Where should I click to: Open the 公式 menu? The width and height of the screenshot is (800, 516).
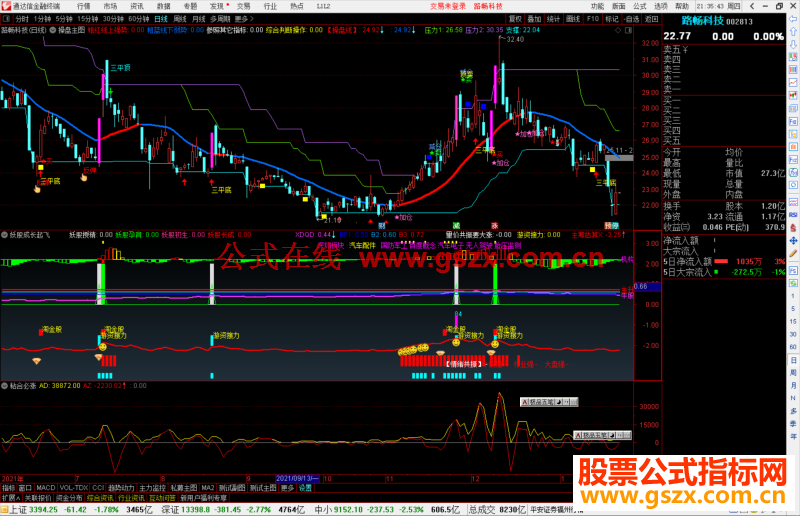click(640, 6)
